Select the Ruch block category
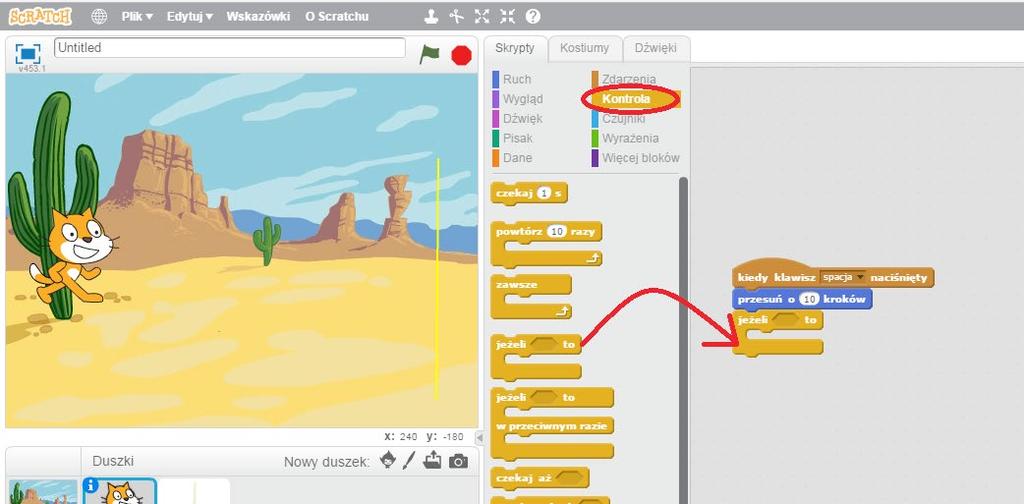The image size is (1024, 504). (517, 79)
